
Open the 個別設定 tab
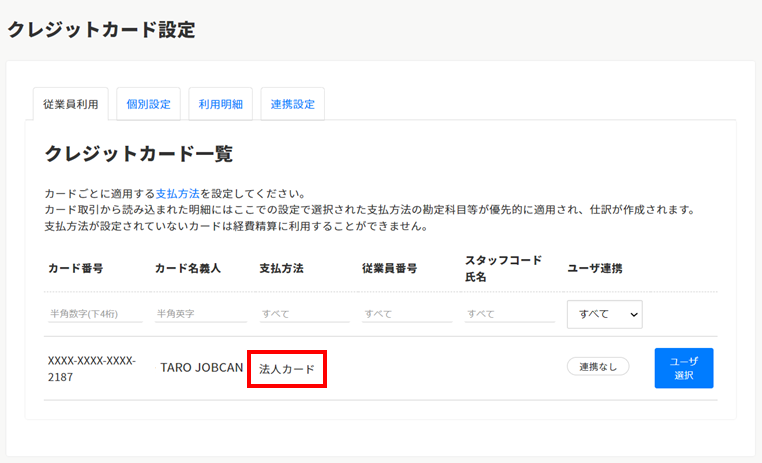pyautogui.click(x=149, y=104)
